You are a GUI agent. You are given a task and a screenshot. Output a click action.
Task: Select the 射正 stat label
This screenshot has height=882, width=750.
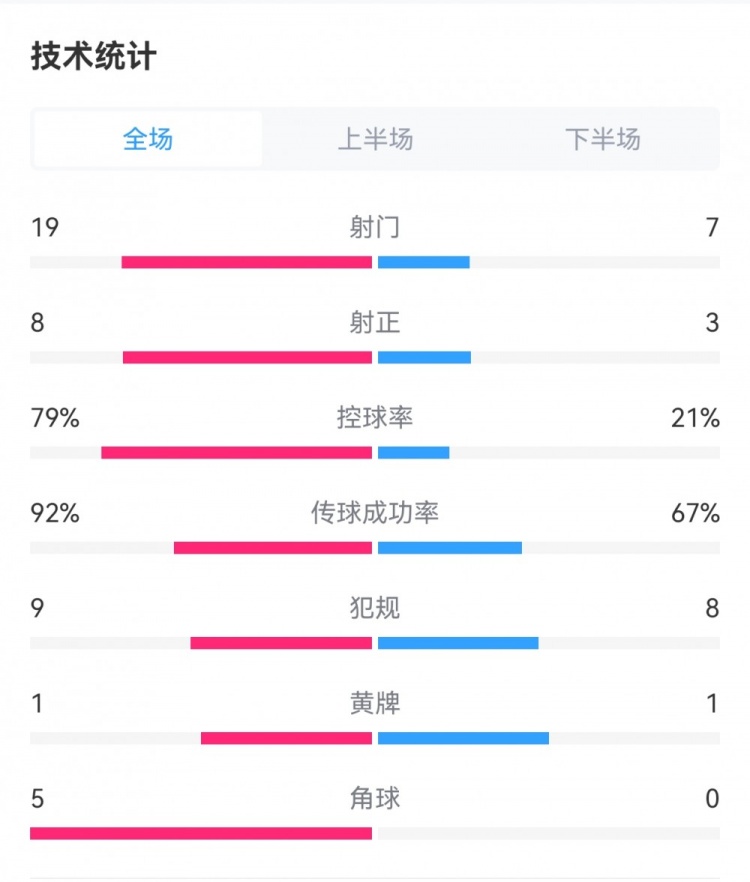click(x=375, y=323)
